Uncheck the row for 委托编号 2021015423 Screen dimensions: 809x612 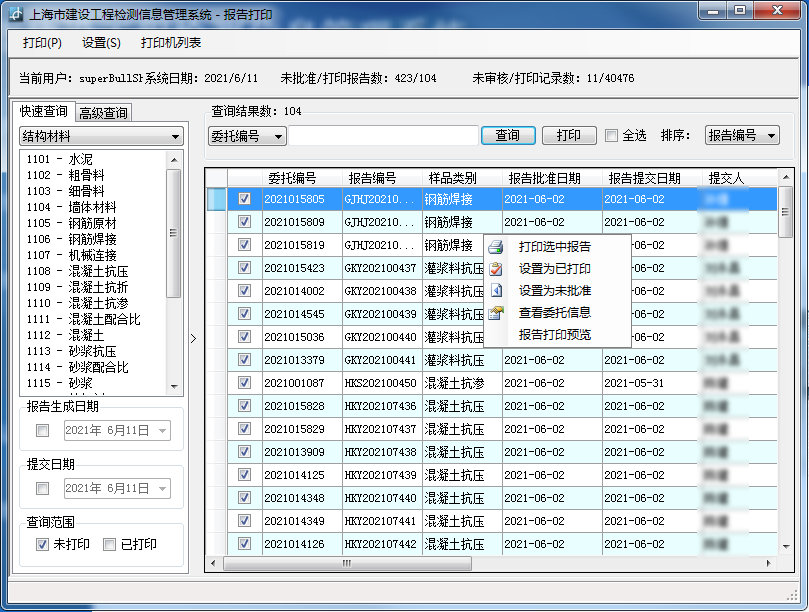244,268
